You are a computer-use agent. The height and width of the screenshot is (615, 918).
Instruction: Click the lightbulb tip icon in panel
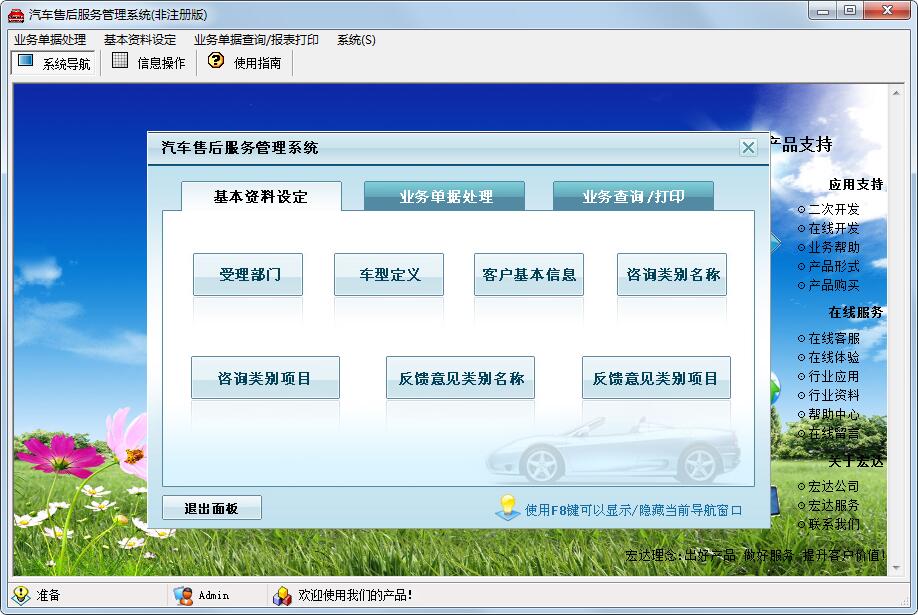click(508, 507)
